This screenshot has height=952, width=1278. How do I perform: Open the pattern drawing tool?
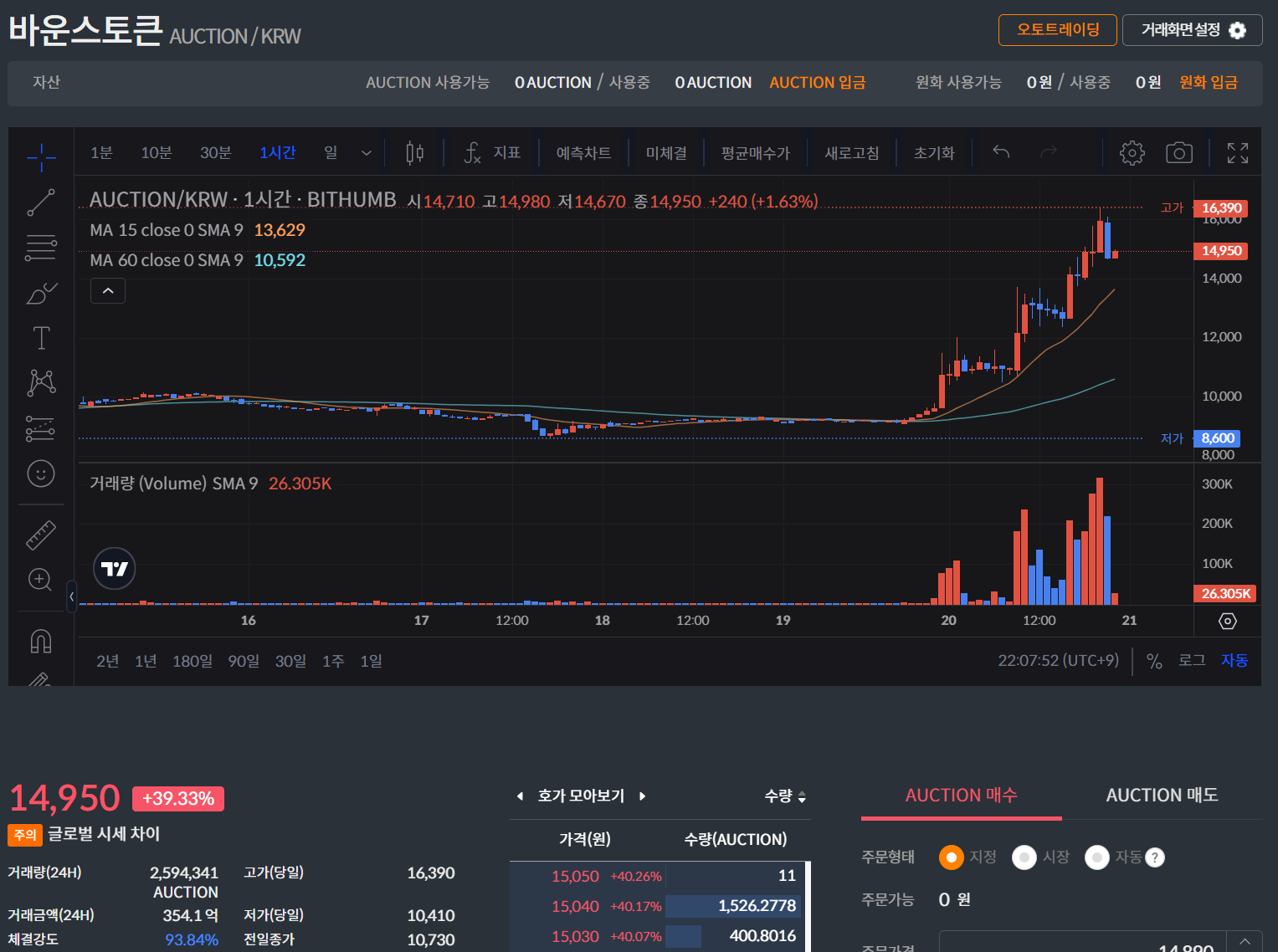[x=41, y=383]
